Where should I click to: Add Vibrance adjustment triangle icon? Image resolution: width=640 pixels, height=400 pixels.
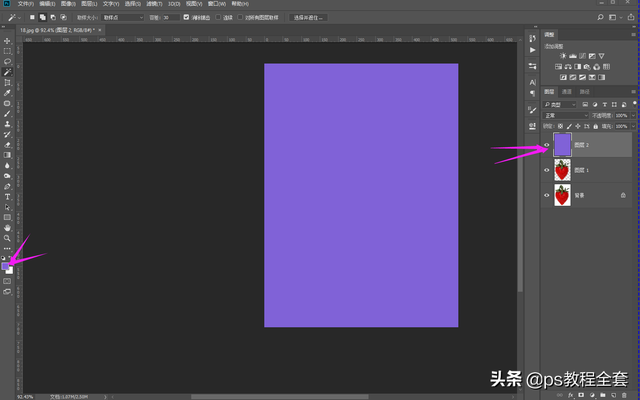pyautogui.click(x=601, y=56)
